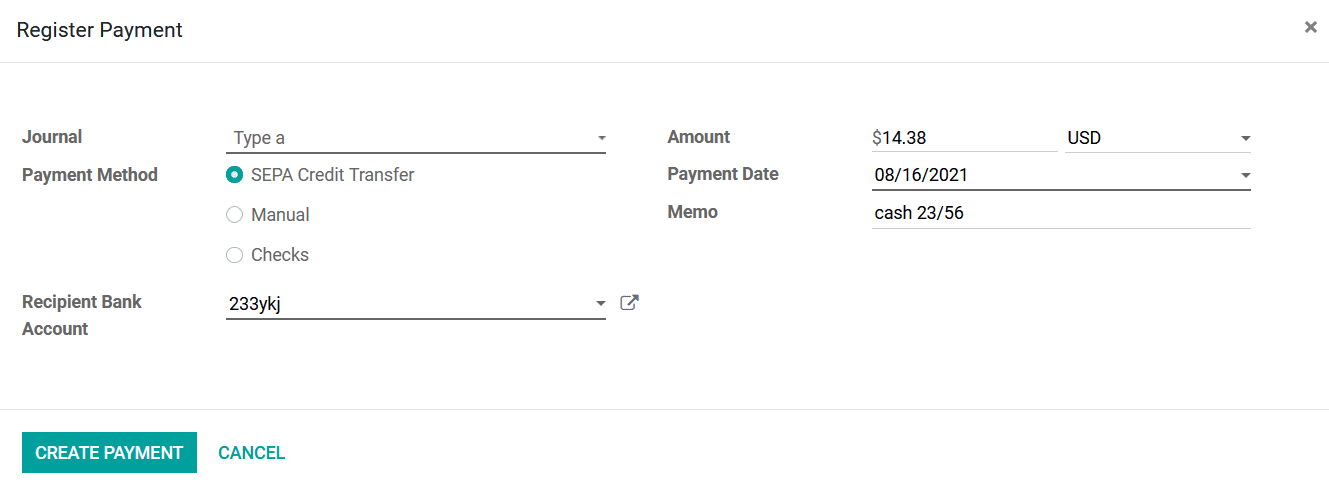This screenshot has height=497, width=1329.
Task: Cancel the payment registration
Action: coord(252,453)
